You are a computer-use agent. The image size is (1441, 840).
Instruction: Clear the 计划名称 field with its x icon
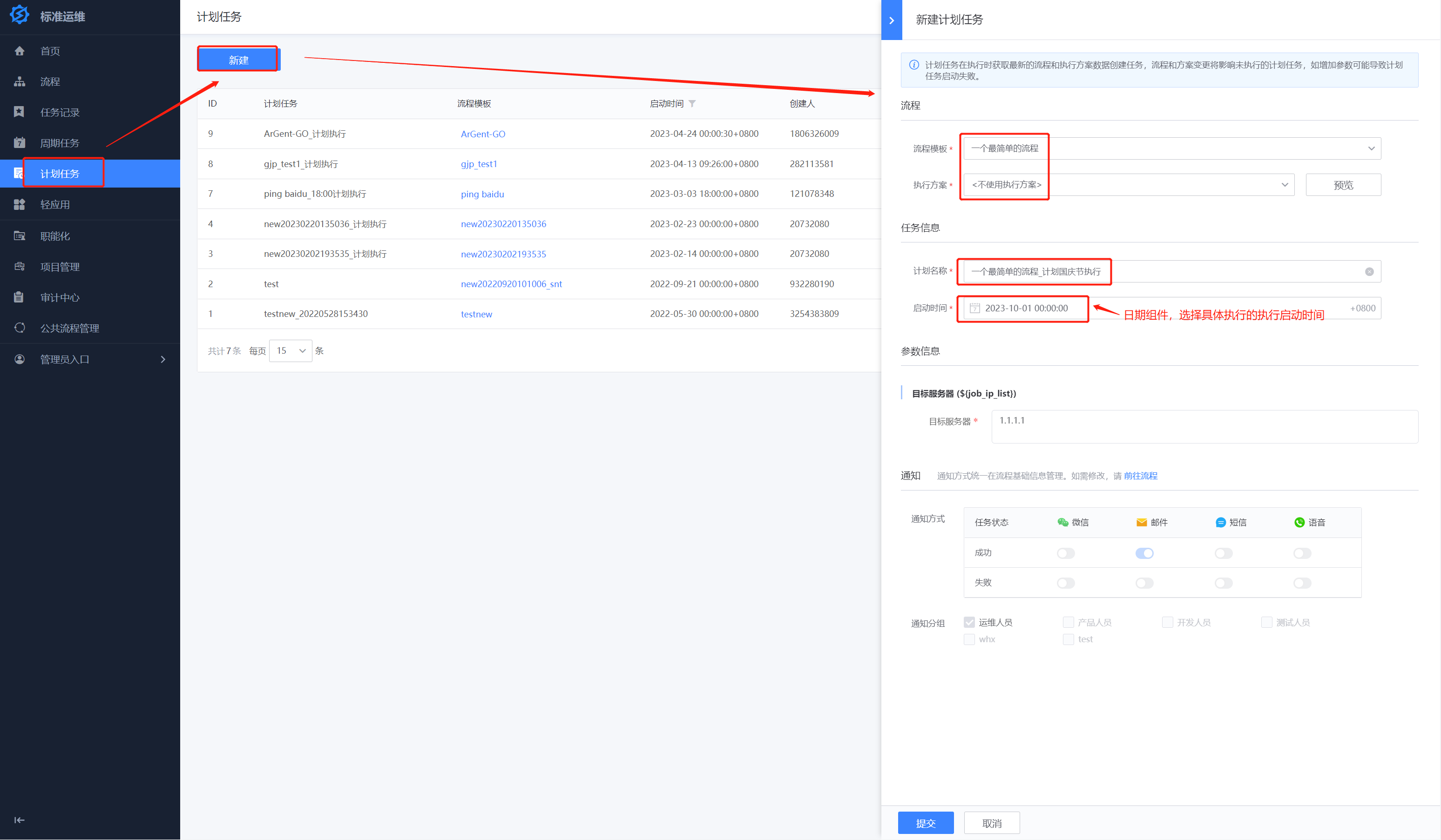tap(1369, 272)
